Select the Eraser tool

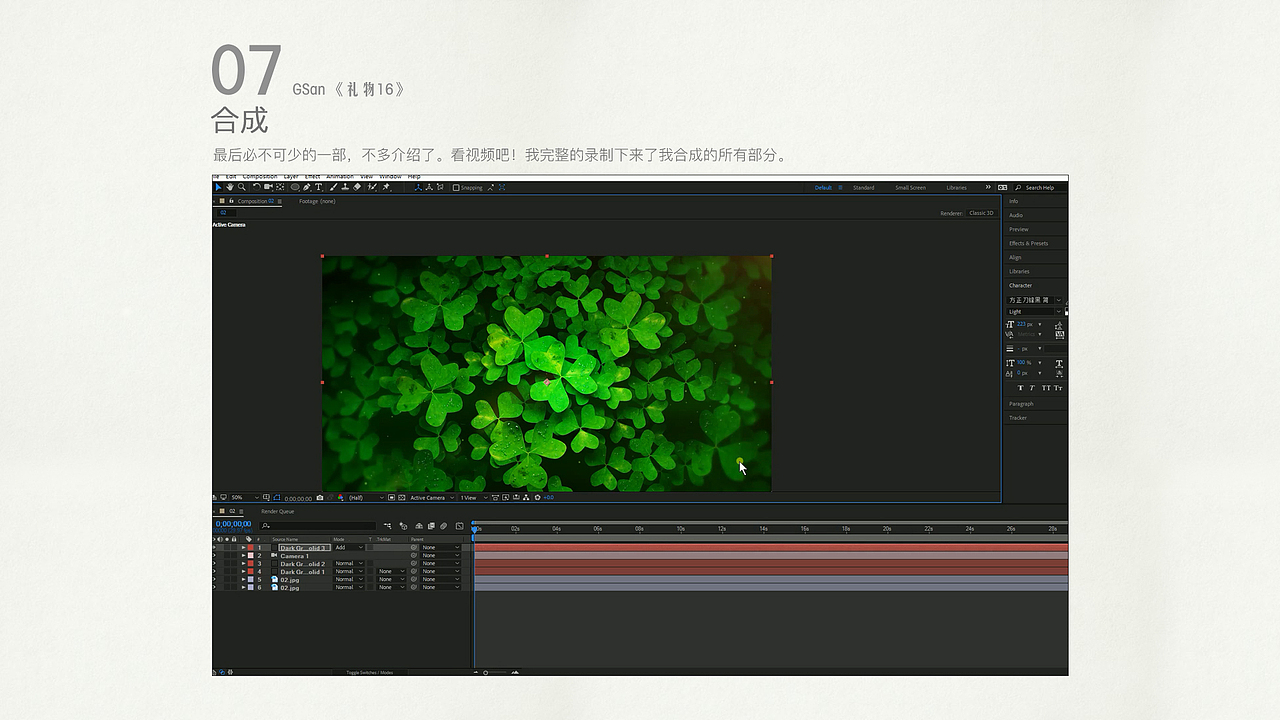point(357,187)
